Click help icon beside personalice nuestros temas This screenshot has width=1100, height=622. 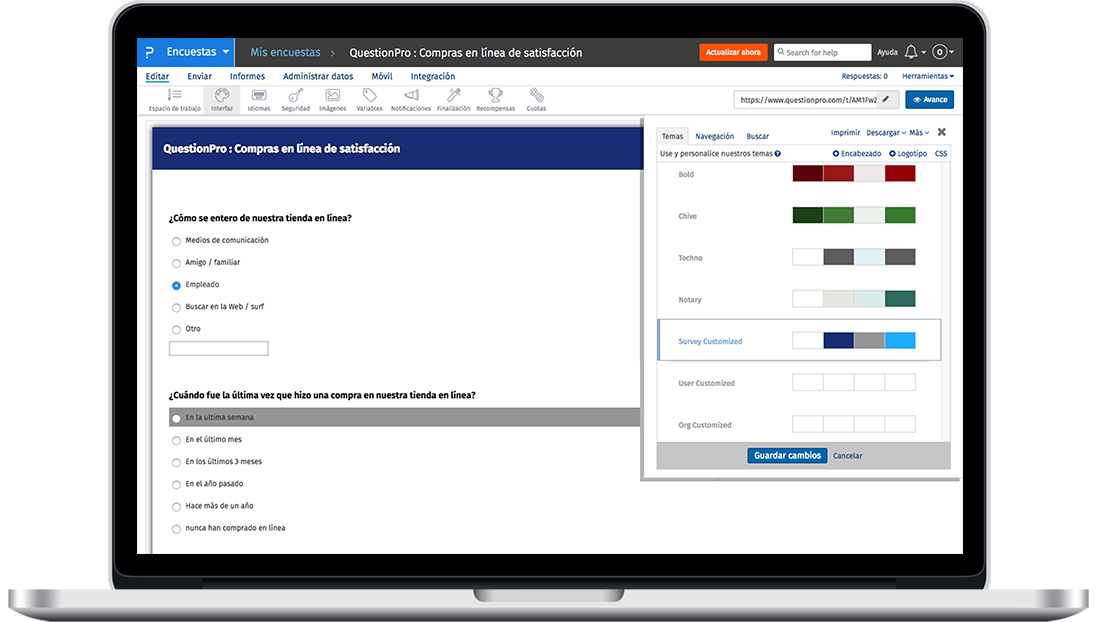click(x=777, y=154)
